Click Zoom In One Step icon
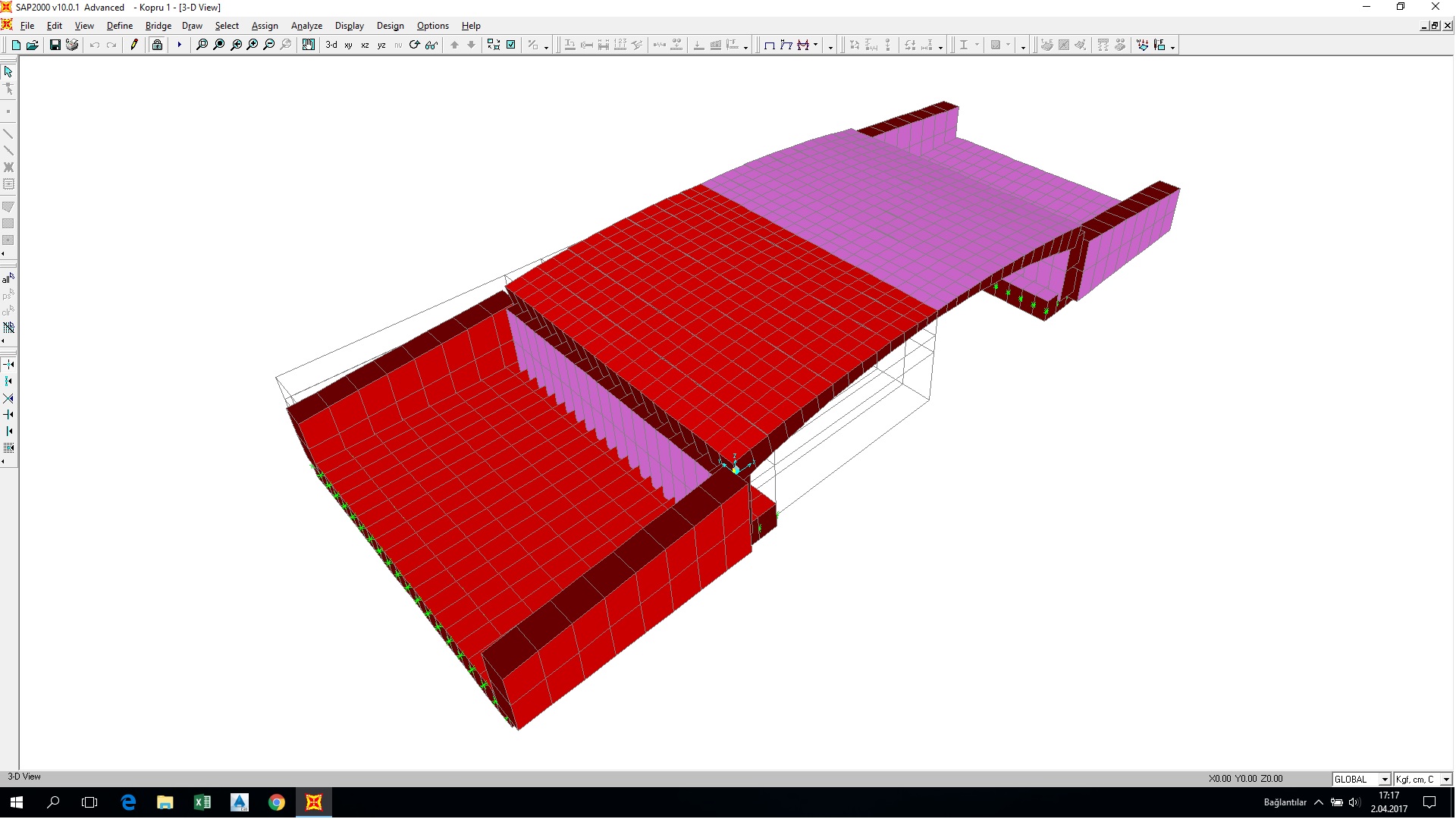Image resolution: width=1456 pixels, height=819 pixels. click(x=253, y=45)
